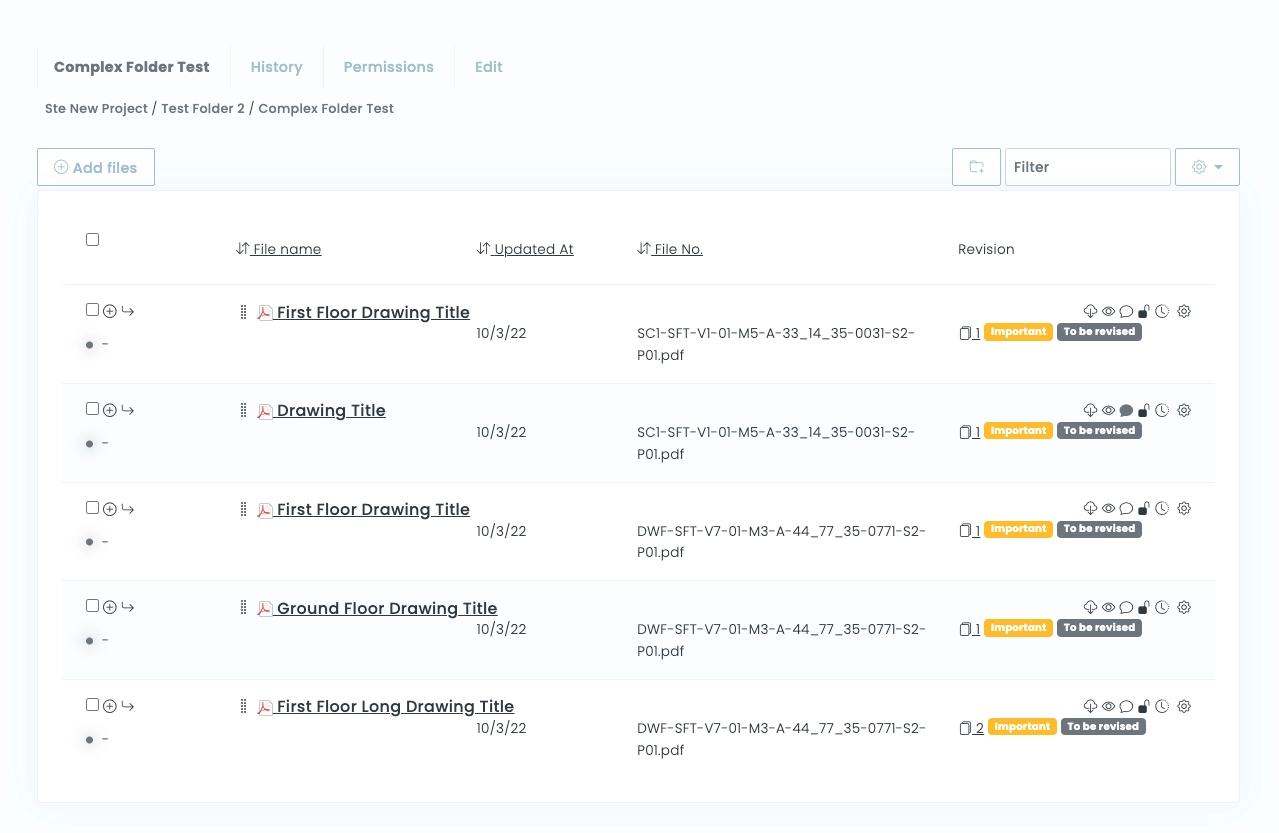Image resolution: width=1279 pixels, height=833 pixels.
Task: Click the Revision column header
Action: pos(986,249)
